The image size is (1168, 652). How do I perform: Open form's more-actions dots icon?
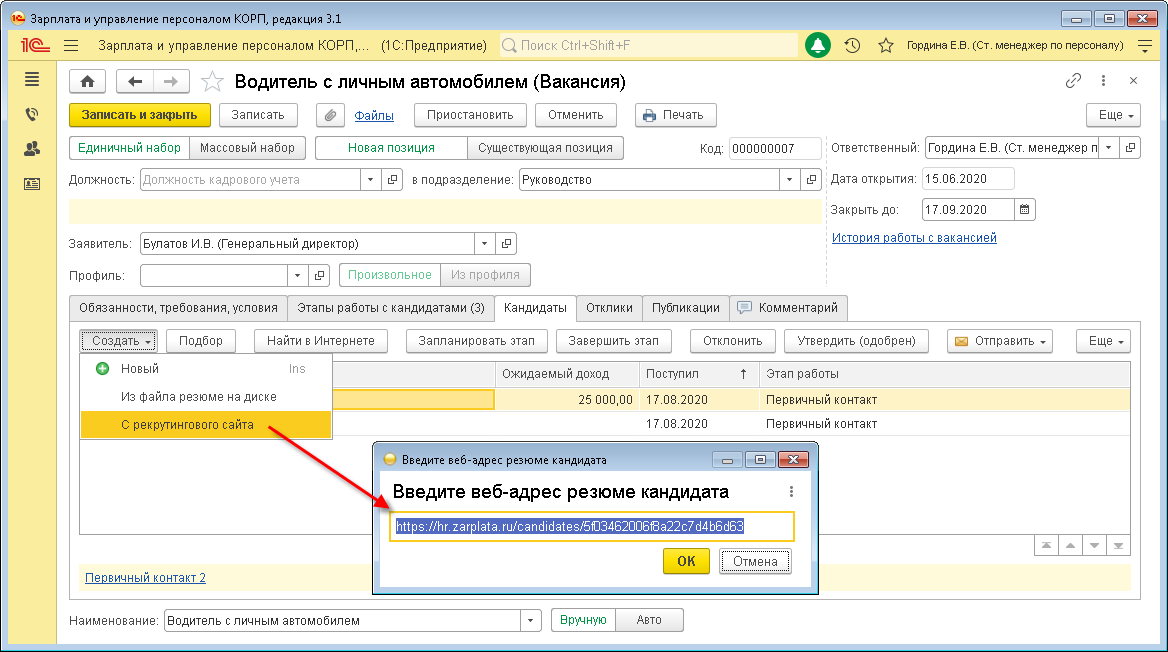1103,80
